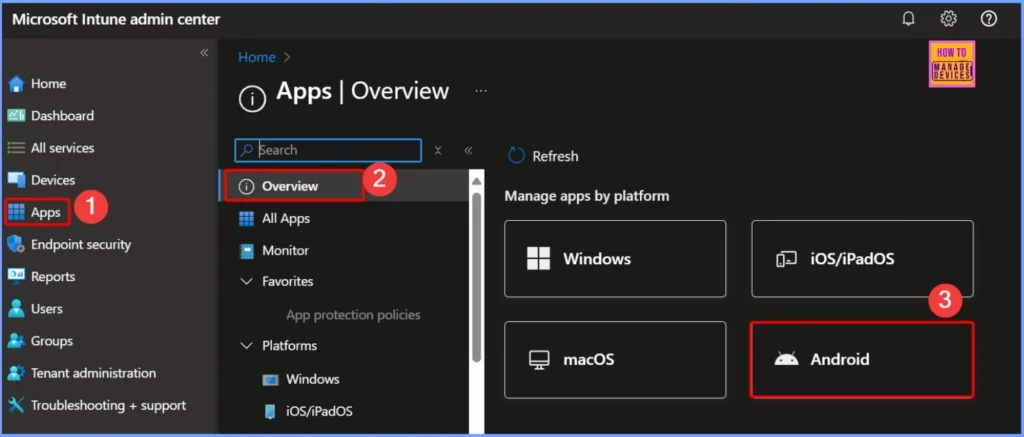Click the All services list icon
1024x437 pixels.
pos(16,148)
